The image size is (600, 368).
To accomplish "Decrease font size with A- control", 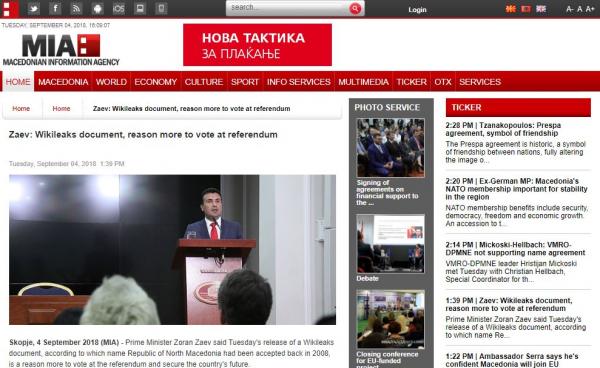I will pyautogui.click(x=570, y=9).
